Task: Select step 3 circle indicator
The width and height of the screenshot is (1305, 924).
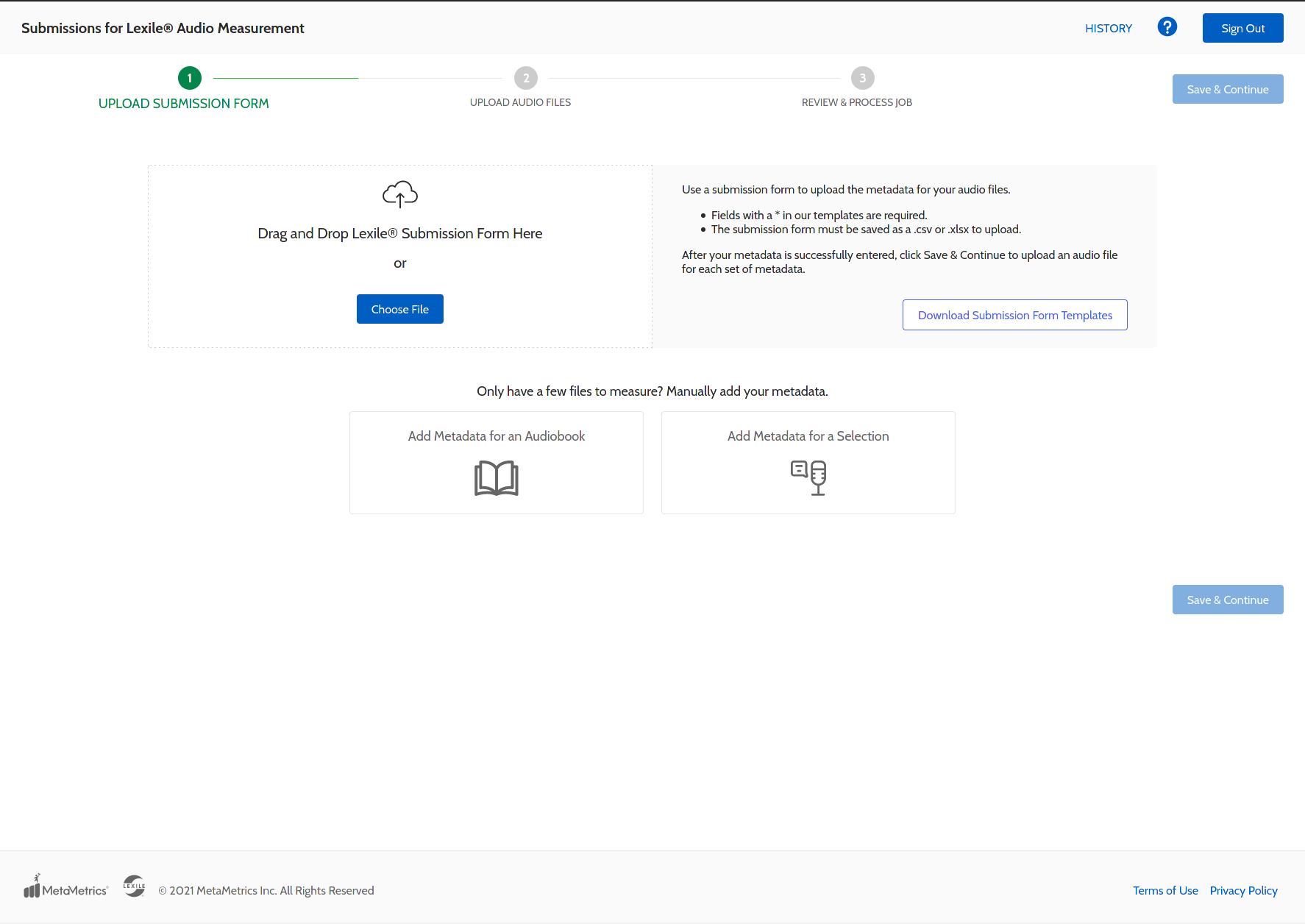Action: (863, 78)
